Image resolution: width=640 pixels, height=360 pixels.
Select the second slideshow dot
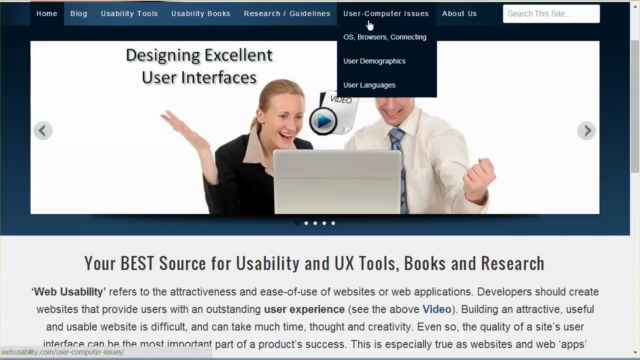click(306, 223)
